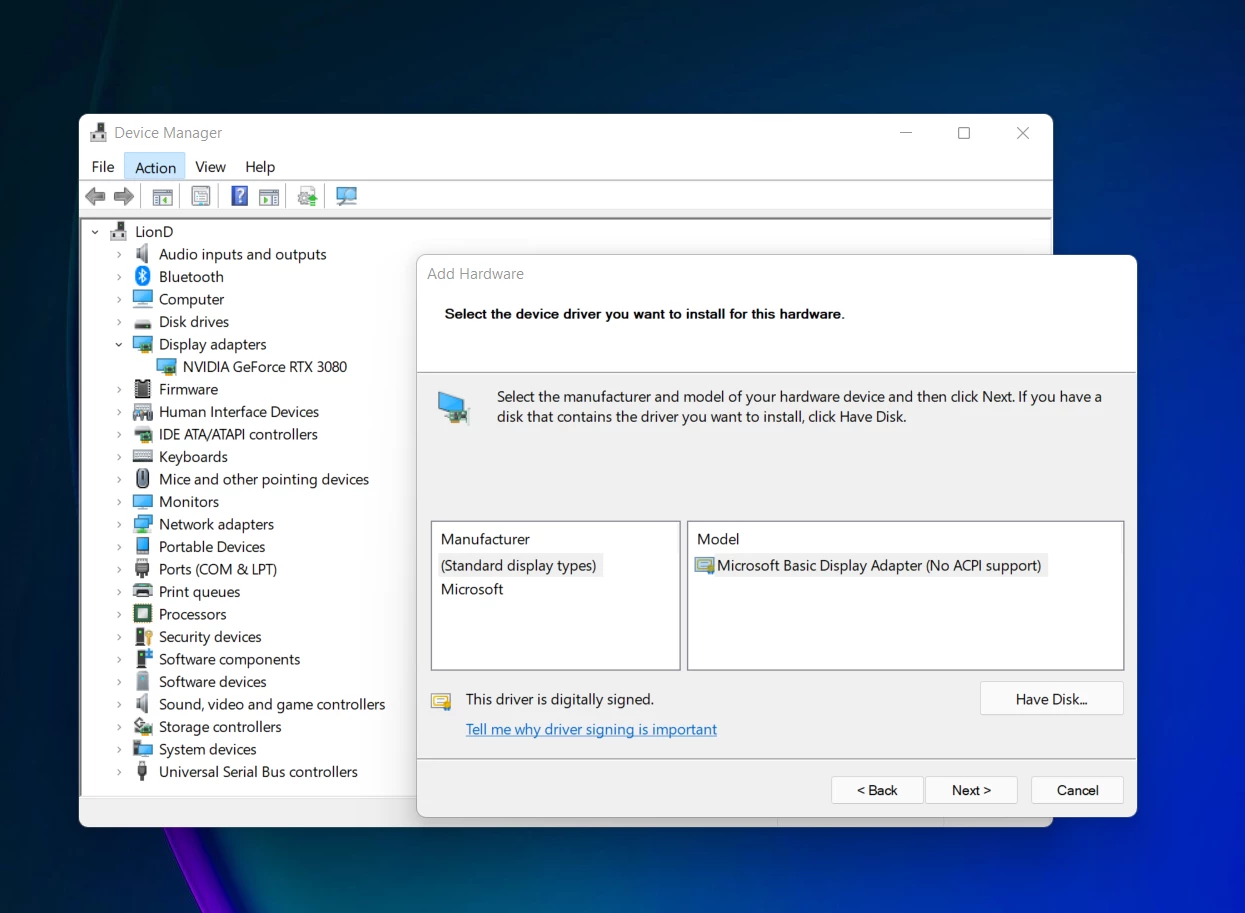The width and height of the screenshot is (1245, 913).
Task: Select the Firmware tree item label
Action: tap(188, 389)
